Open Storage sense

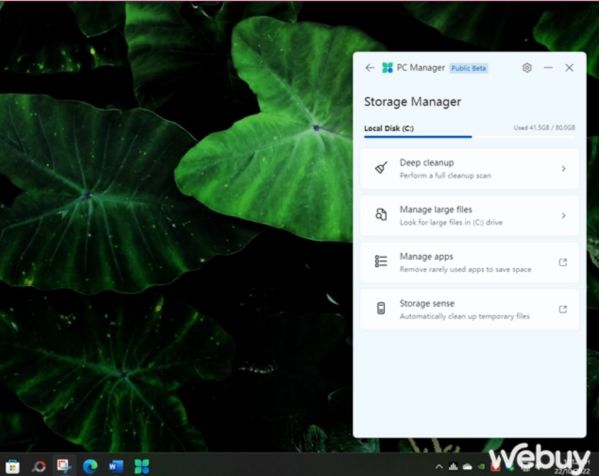469,309
